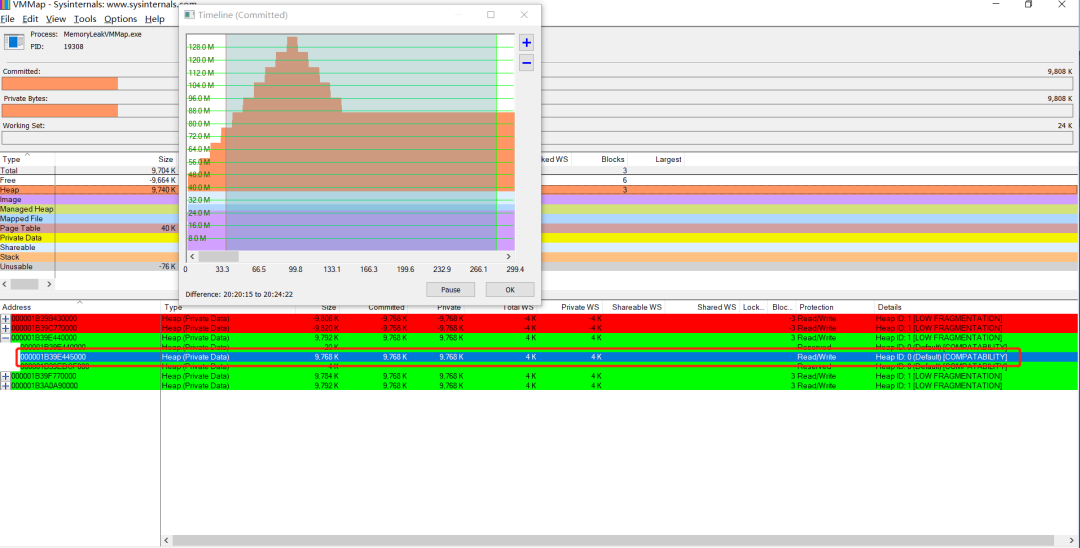Viewport: 1080px width, 548px height.
Task: Pause the timeline capture
Action: coord(450,290)
